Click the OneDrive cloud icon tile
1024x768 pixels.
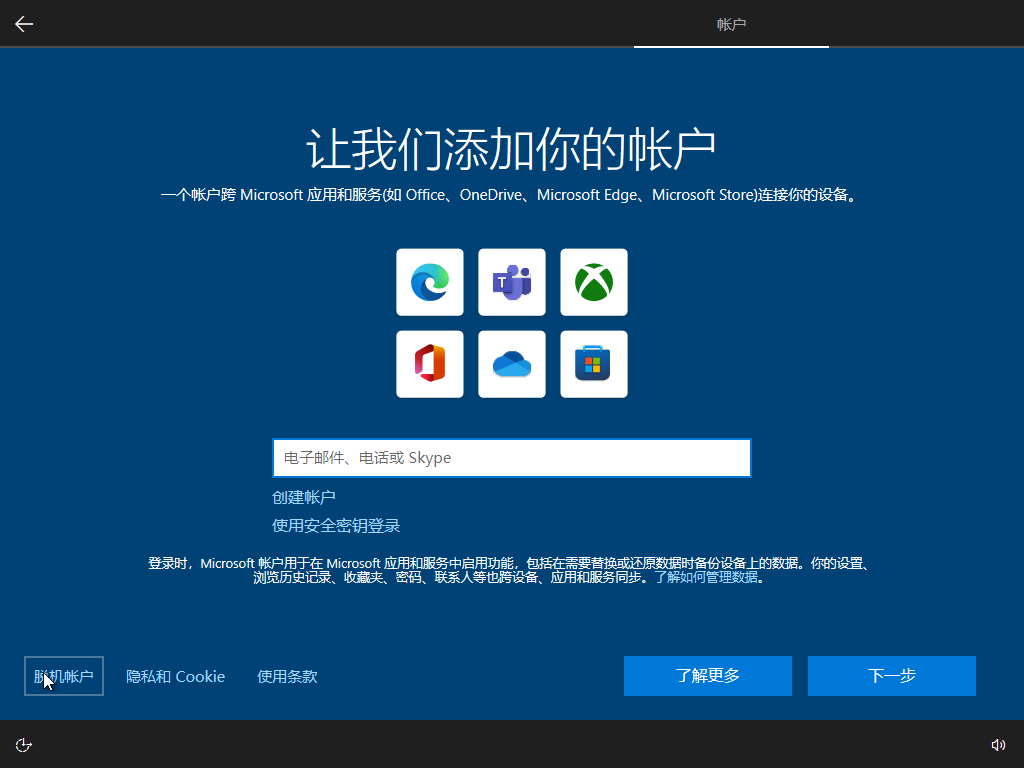pyautogui.click(x=512, y=364)
